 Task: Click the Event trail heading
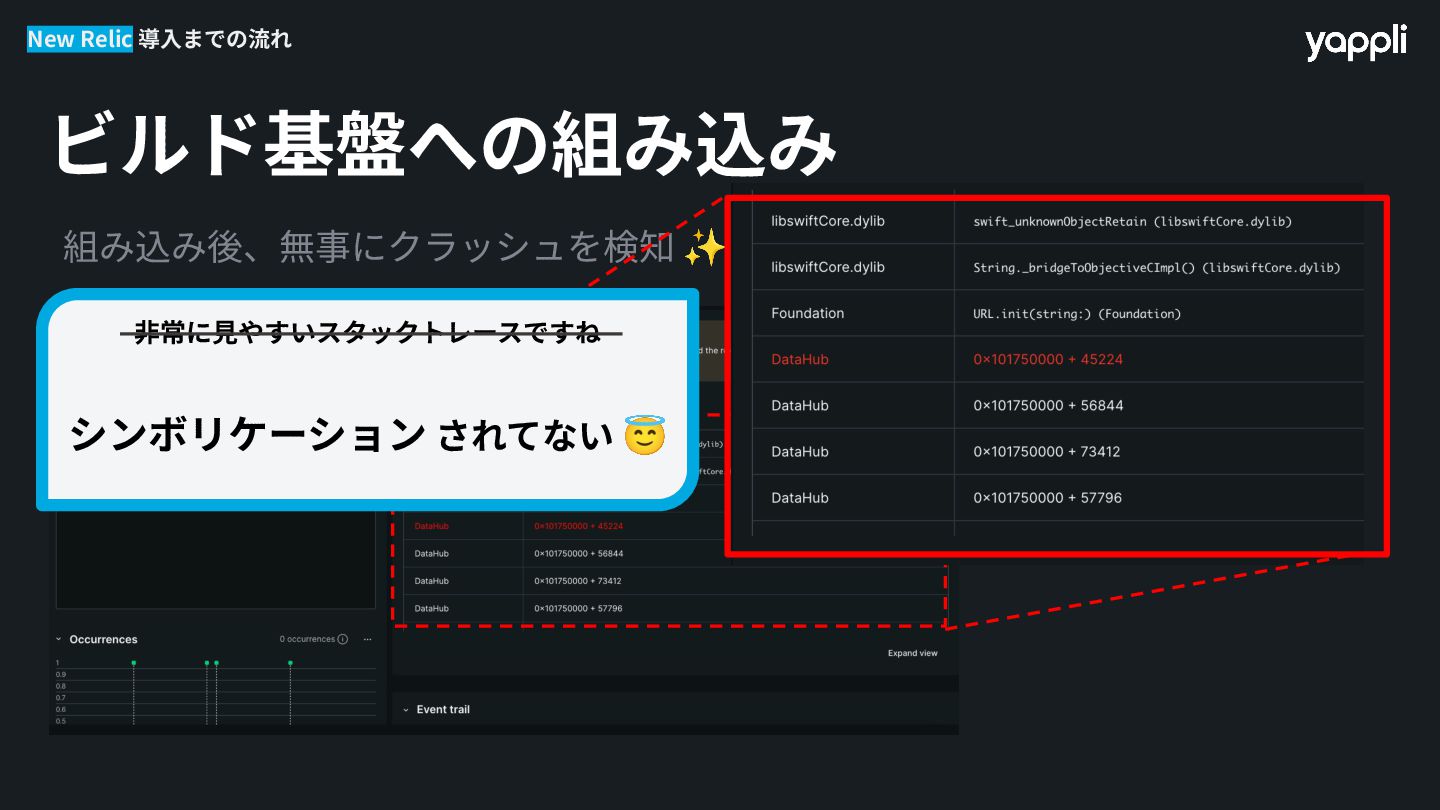(443, 710)
